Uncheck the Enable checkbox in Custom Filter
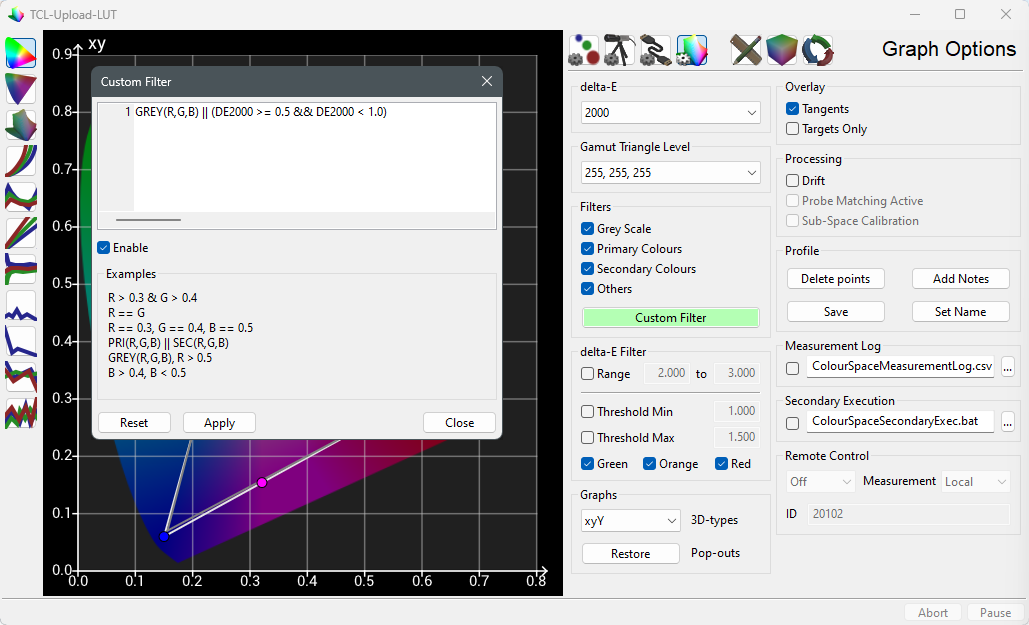The image size is (1029, 625). [104, 248]
